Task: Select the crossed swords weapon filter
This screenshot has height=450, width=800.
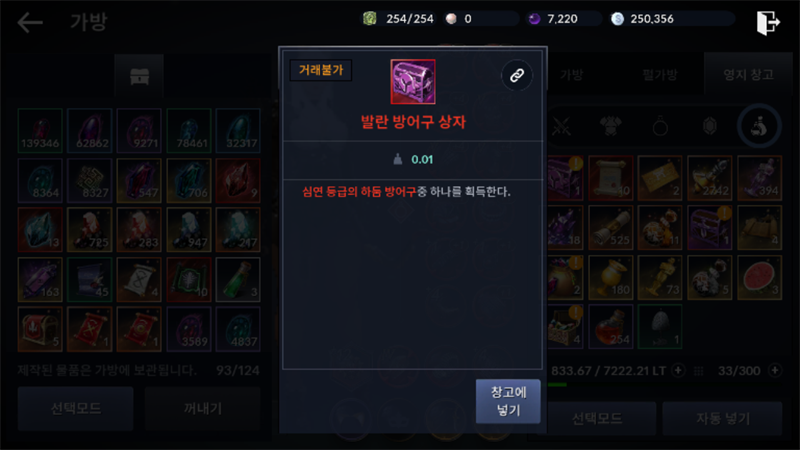Action: [561, 126]
